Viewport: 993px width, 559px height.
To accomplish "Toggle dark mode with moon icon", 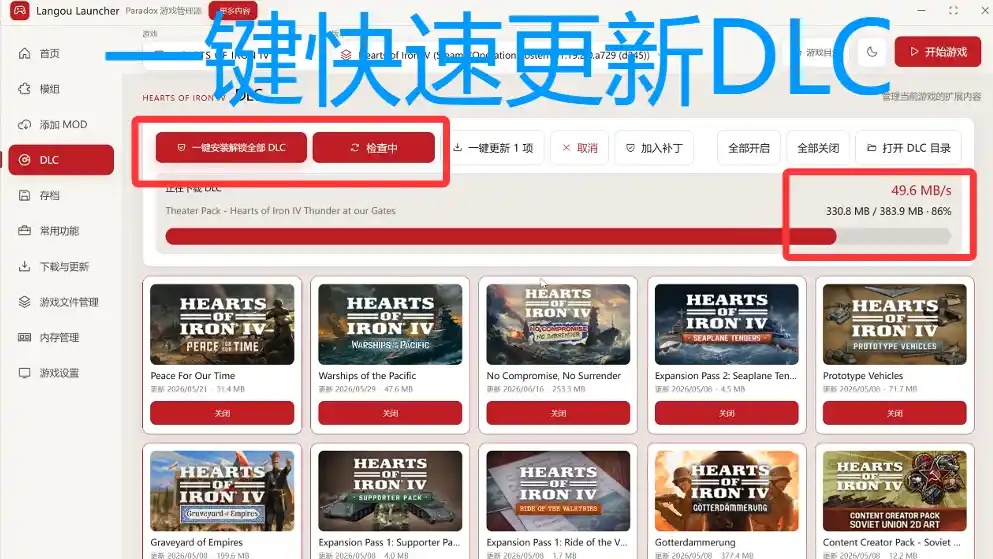I will pos(872,52).
